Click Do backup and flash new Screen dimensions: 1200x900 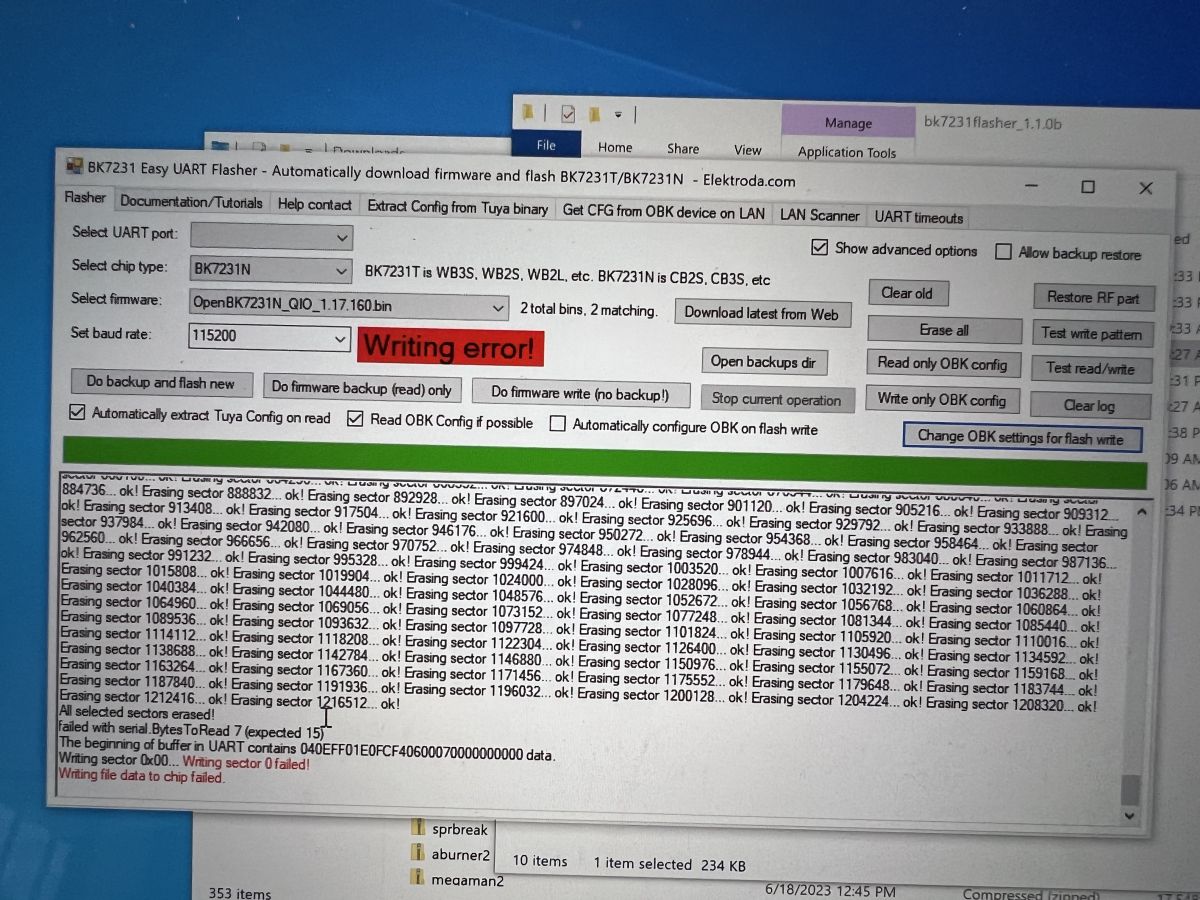coord(160,382)
